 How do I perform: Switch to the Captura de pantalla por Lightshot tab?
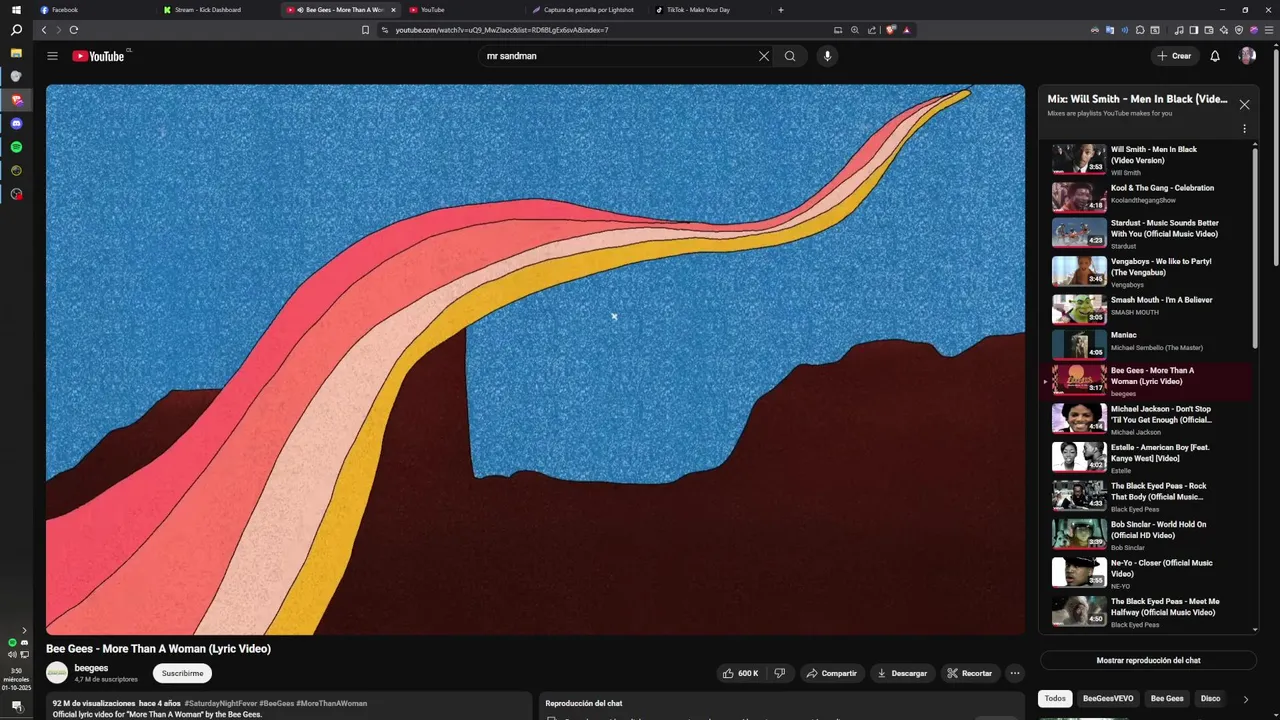[x=588, y=10]
